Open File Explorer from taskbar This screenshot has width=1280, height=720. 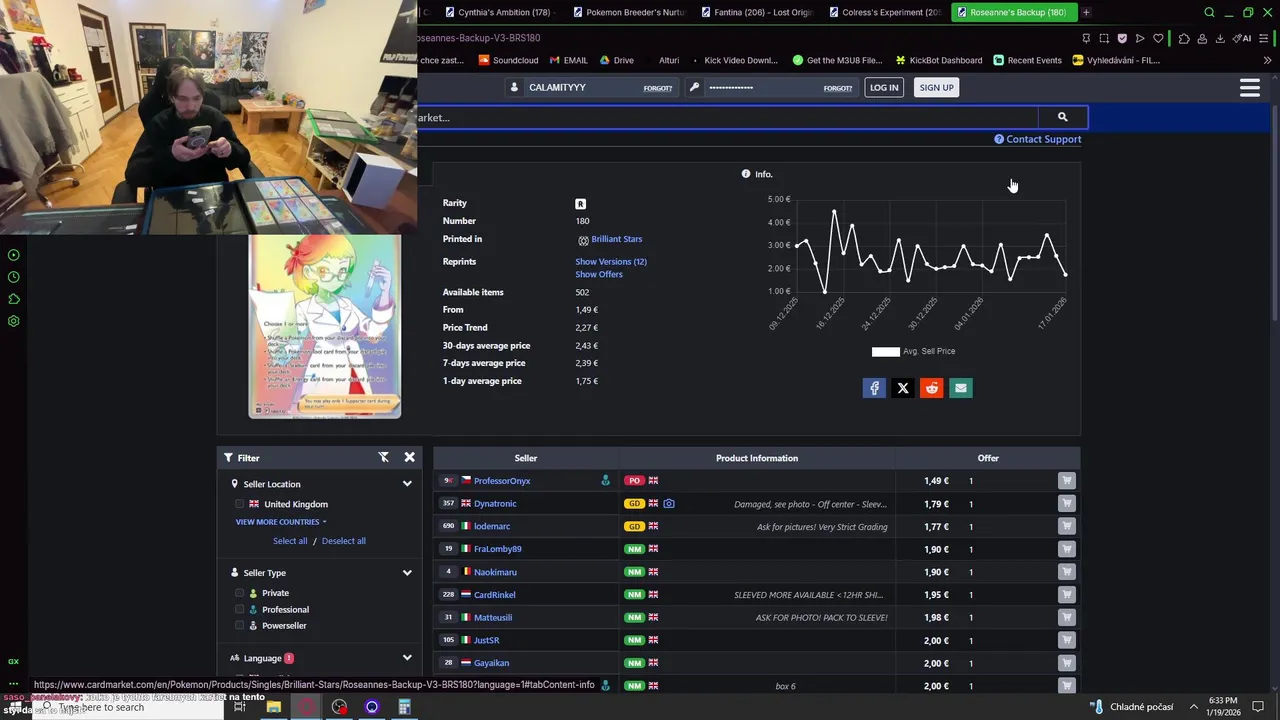(x=273, y=707)
